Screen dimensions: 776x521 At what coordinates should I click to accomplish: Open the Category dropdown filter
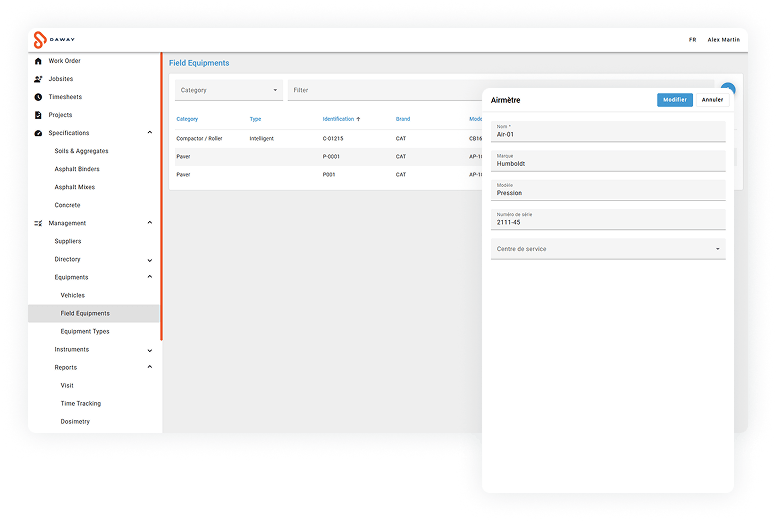[228, 90]
